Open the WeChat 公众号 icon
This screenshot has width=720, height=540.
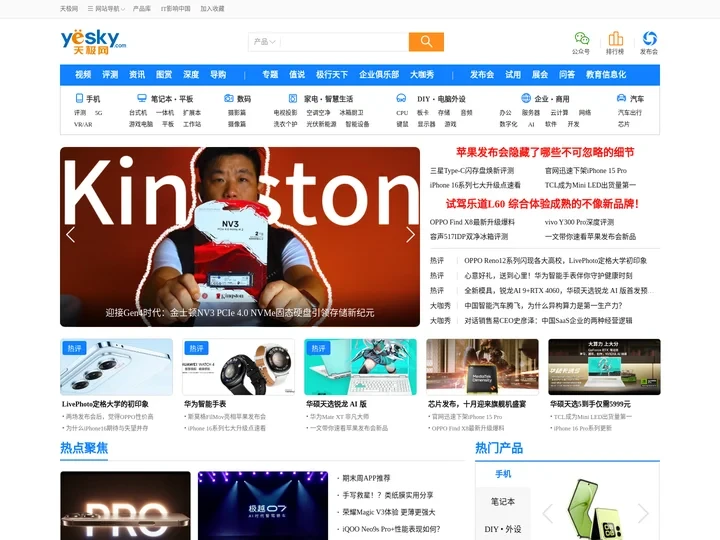click(581, 39)
